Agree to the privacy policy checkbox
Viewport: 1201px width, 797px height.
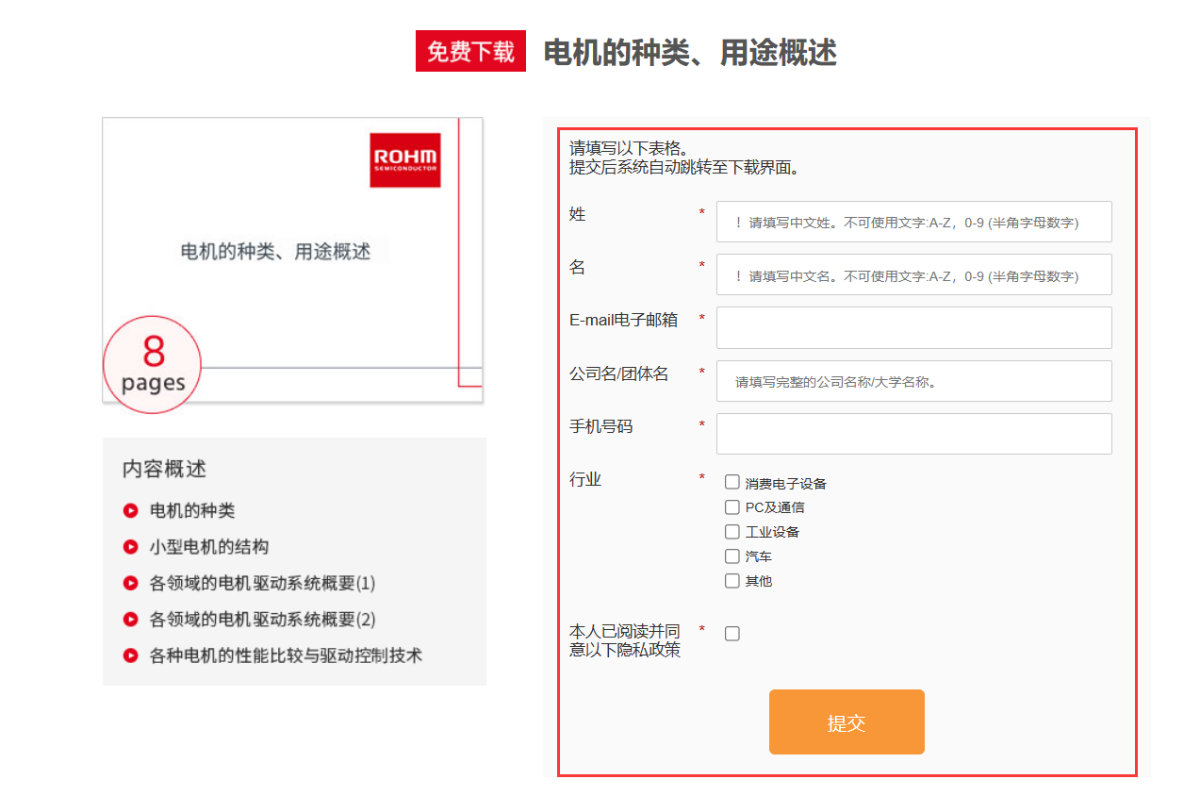(x=732, y=633)
